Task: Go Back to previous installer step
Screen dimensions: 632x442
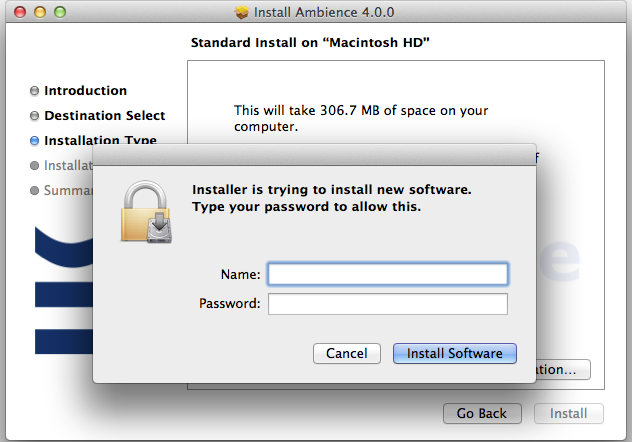Action: 482,413
